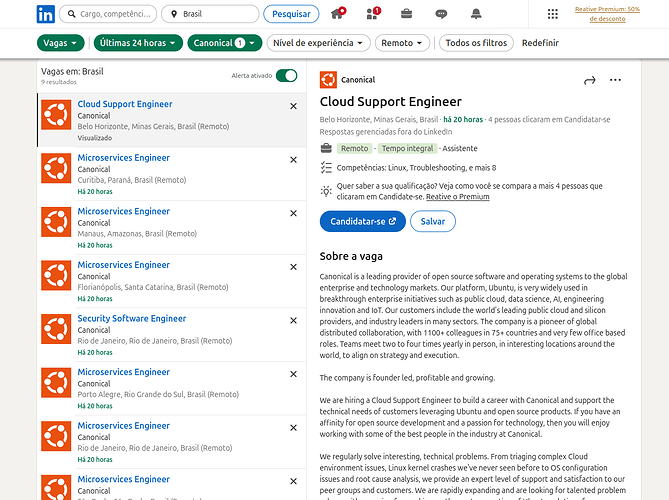669x500 pixels.
Task: Open the Últimas 24 horas dropdown
Action: (139, 43)
